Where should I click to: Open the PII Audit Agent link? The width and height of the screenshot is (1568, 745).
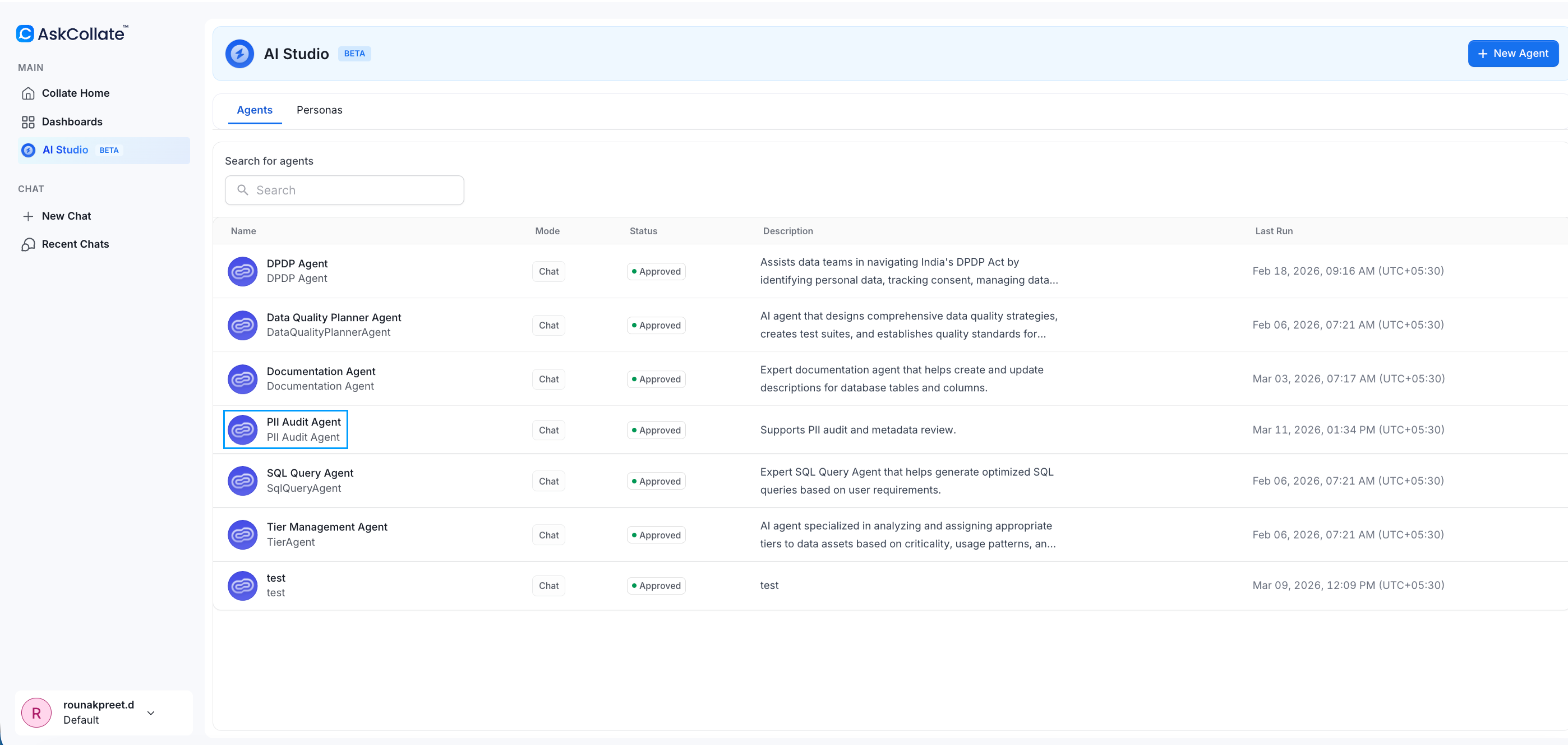303,422
